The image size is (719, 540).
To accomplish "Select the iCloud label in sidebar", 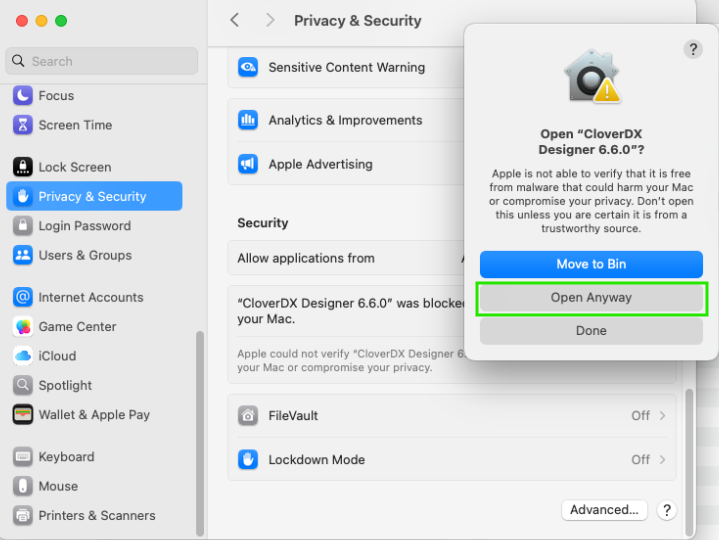I will (x=57, y=356).
